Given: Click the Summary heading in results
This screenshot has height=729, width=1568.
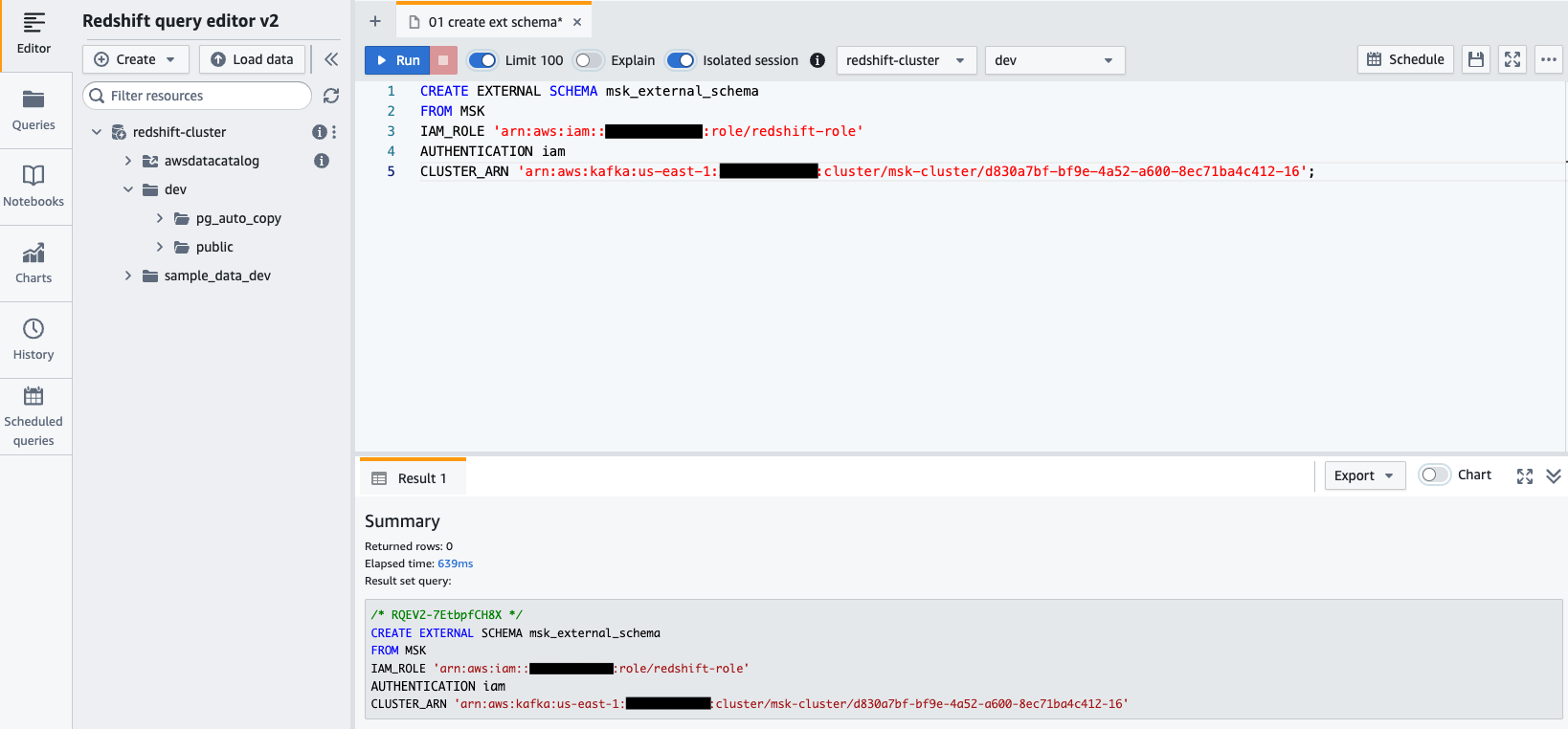Looking at the screenshot, I should [x=402, y=521].
